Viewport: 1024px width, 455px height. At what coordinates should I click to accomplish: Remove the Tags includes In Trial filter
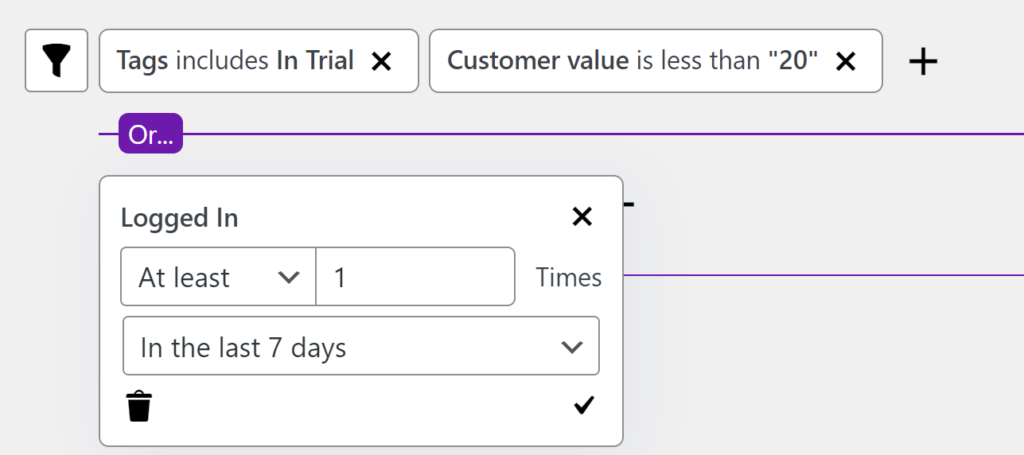(381, 61)
